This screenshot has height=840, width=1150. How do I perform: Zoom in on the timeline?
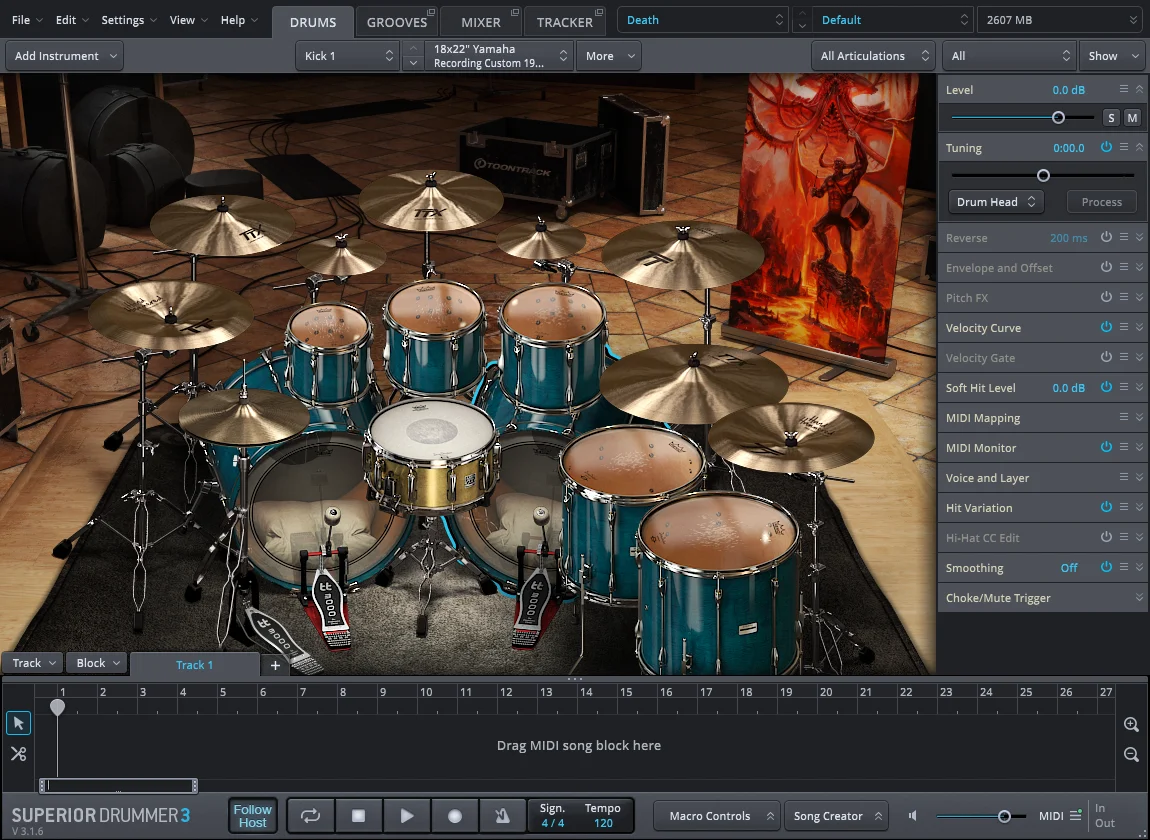[x=1131, y=724]
